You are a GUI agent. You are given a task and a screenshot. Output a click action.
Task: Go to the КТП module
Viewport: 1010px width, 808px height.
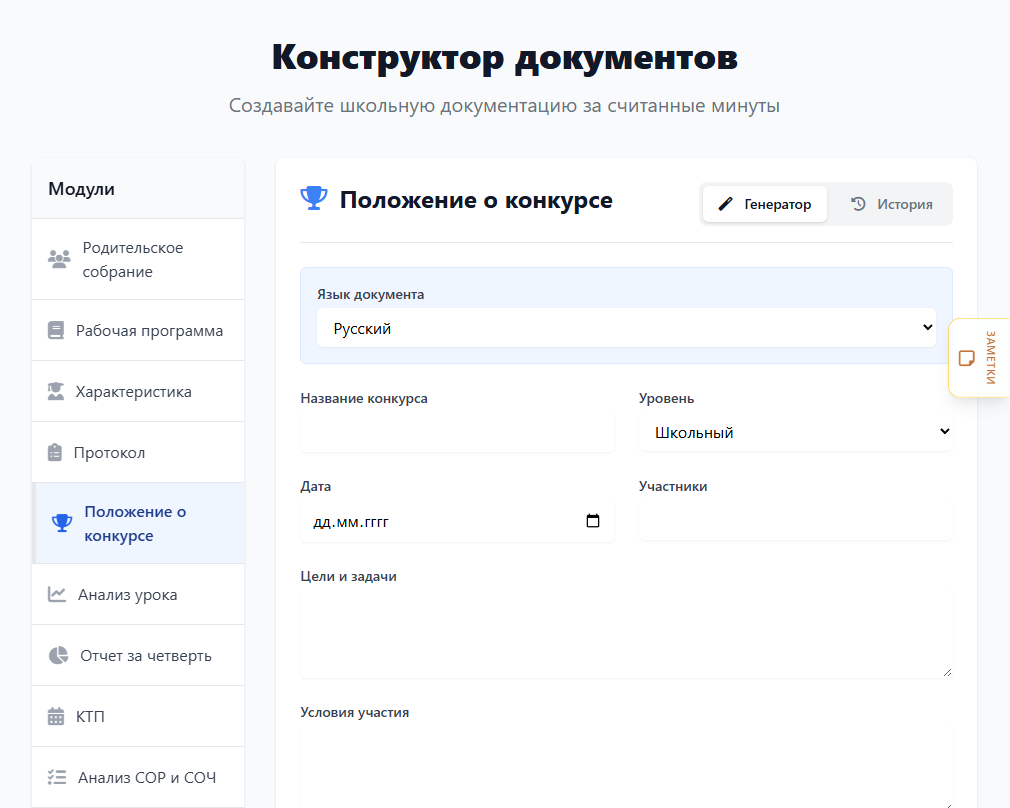coord(138,717)
